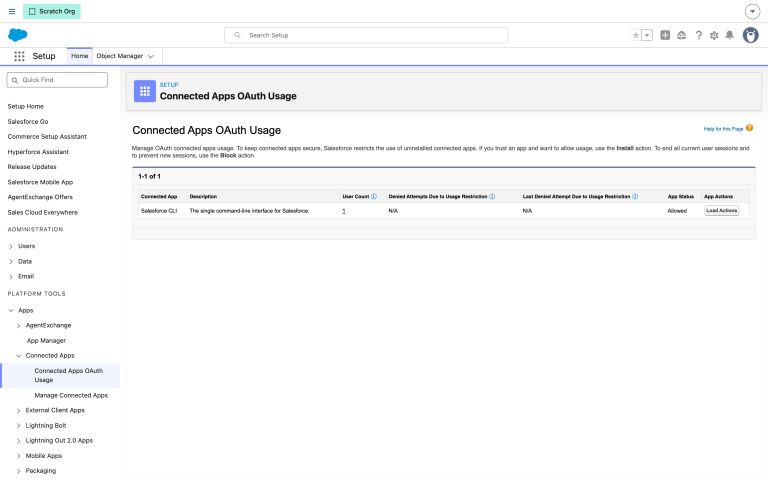The width and height of the screenshot is (768, 480).
Task: Click the Salesforce guidance center icon
Action: tap(681, 35)
